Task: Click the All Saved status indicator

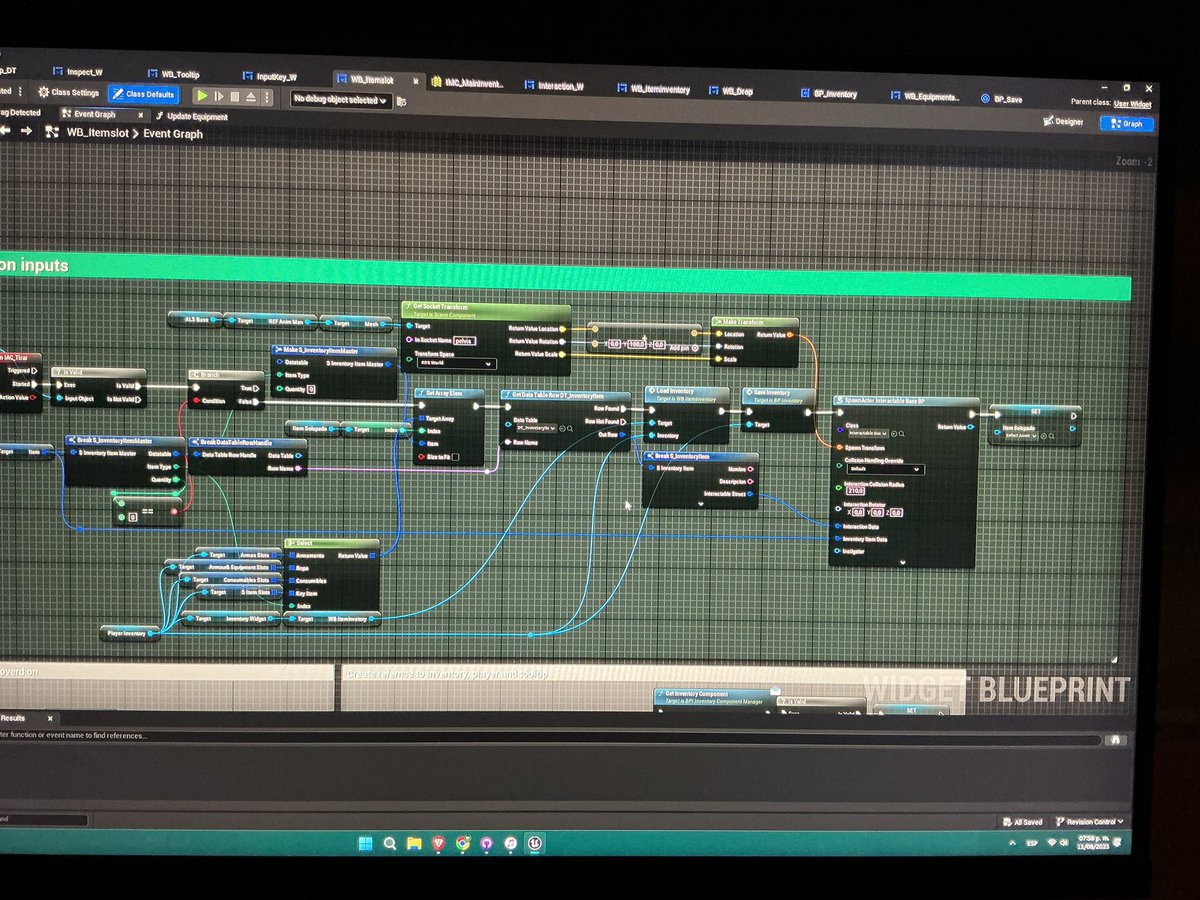Action: 1023,821
